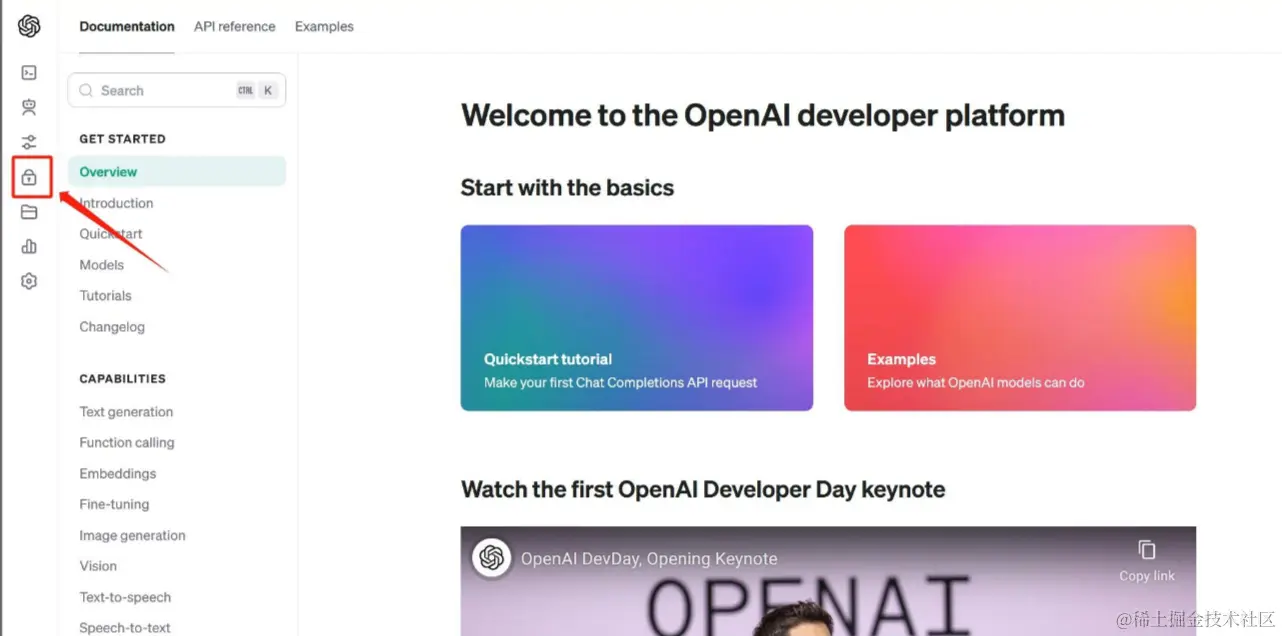Open the Quickstart sidebar link

coord(111,234)
